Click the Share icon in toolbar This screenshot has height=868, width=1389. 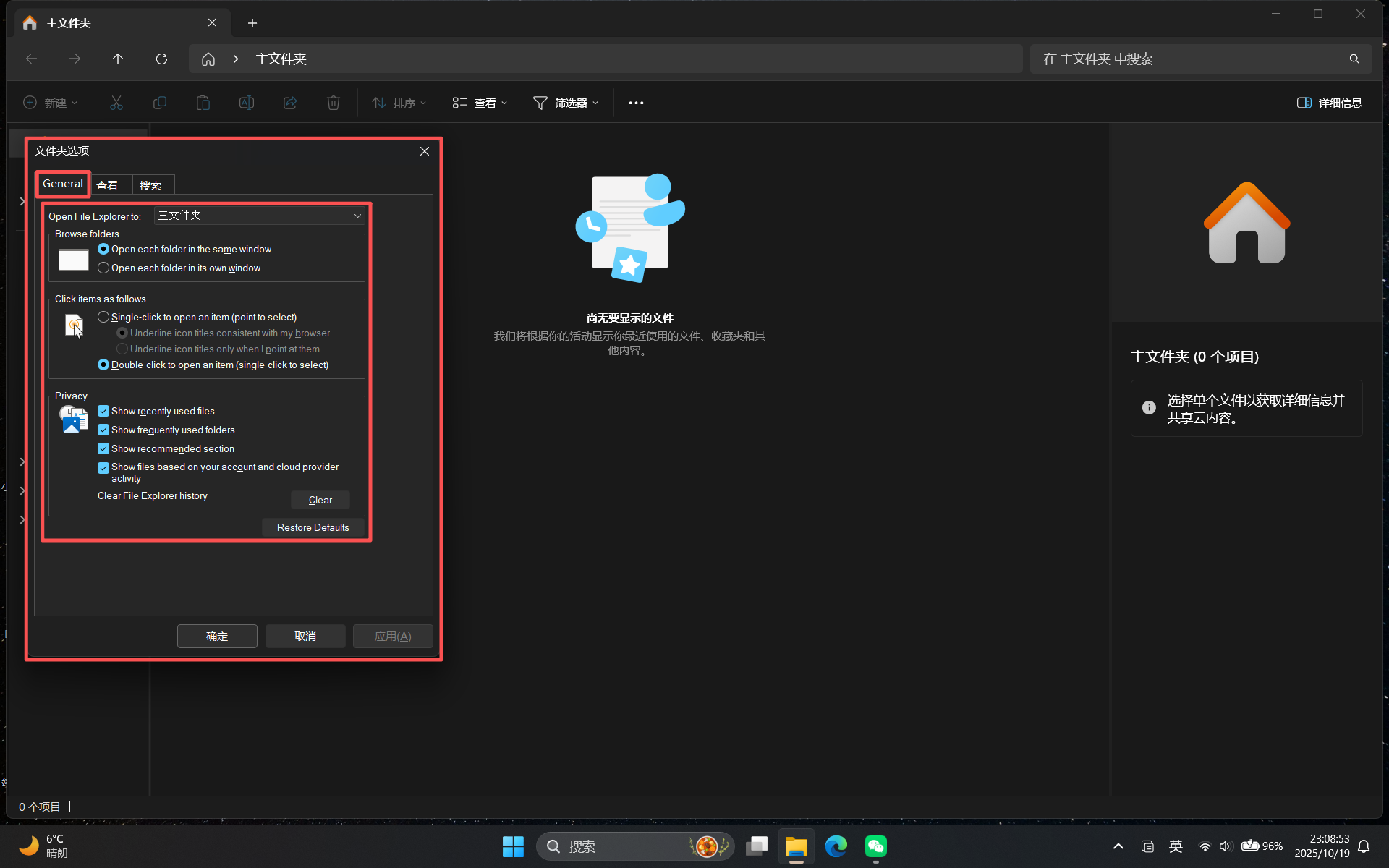pyautogui.click(x=290, y=103)
